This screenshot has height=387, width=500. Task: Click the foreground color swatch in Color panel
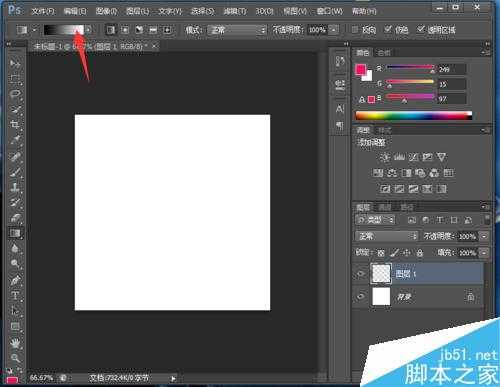click(x=360, y=69)
